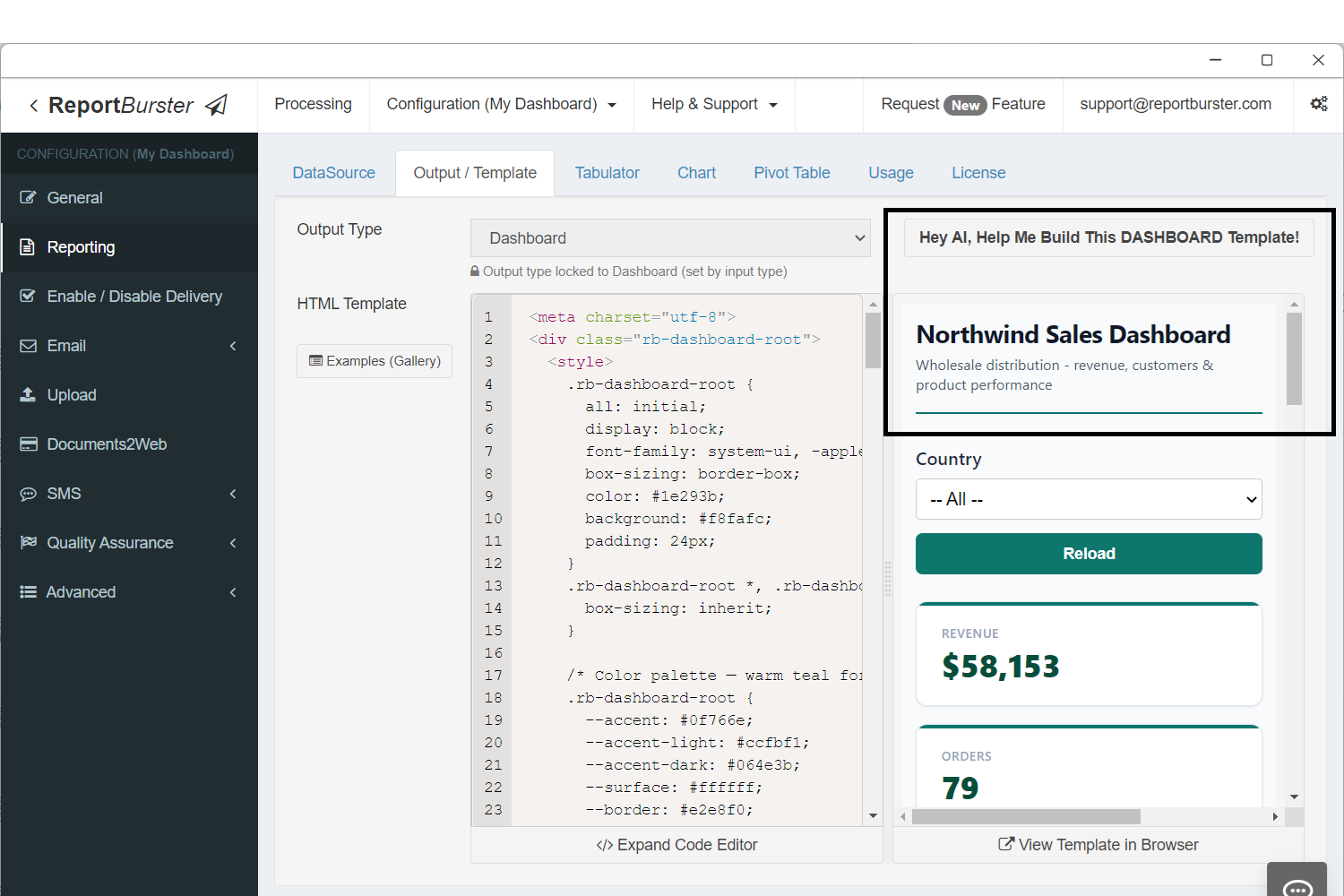
Task: Click the Documents2Web card icon
Action: (28, 444)
